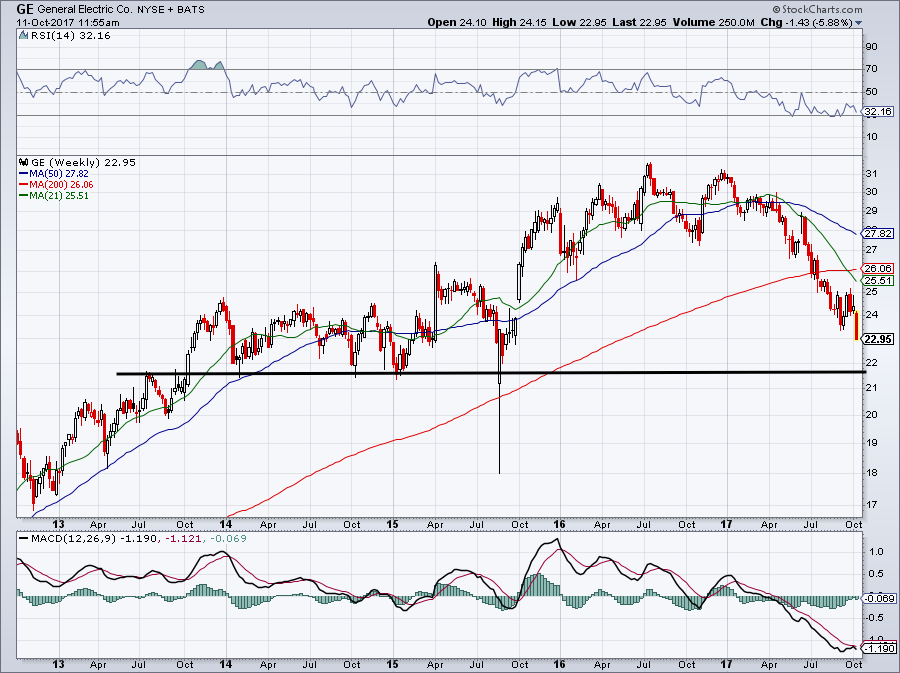This screenshot has height=673, width=900.
Task: Click the NYSE + BATS exchange label
Action: coord(171,10)
